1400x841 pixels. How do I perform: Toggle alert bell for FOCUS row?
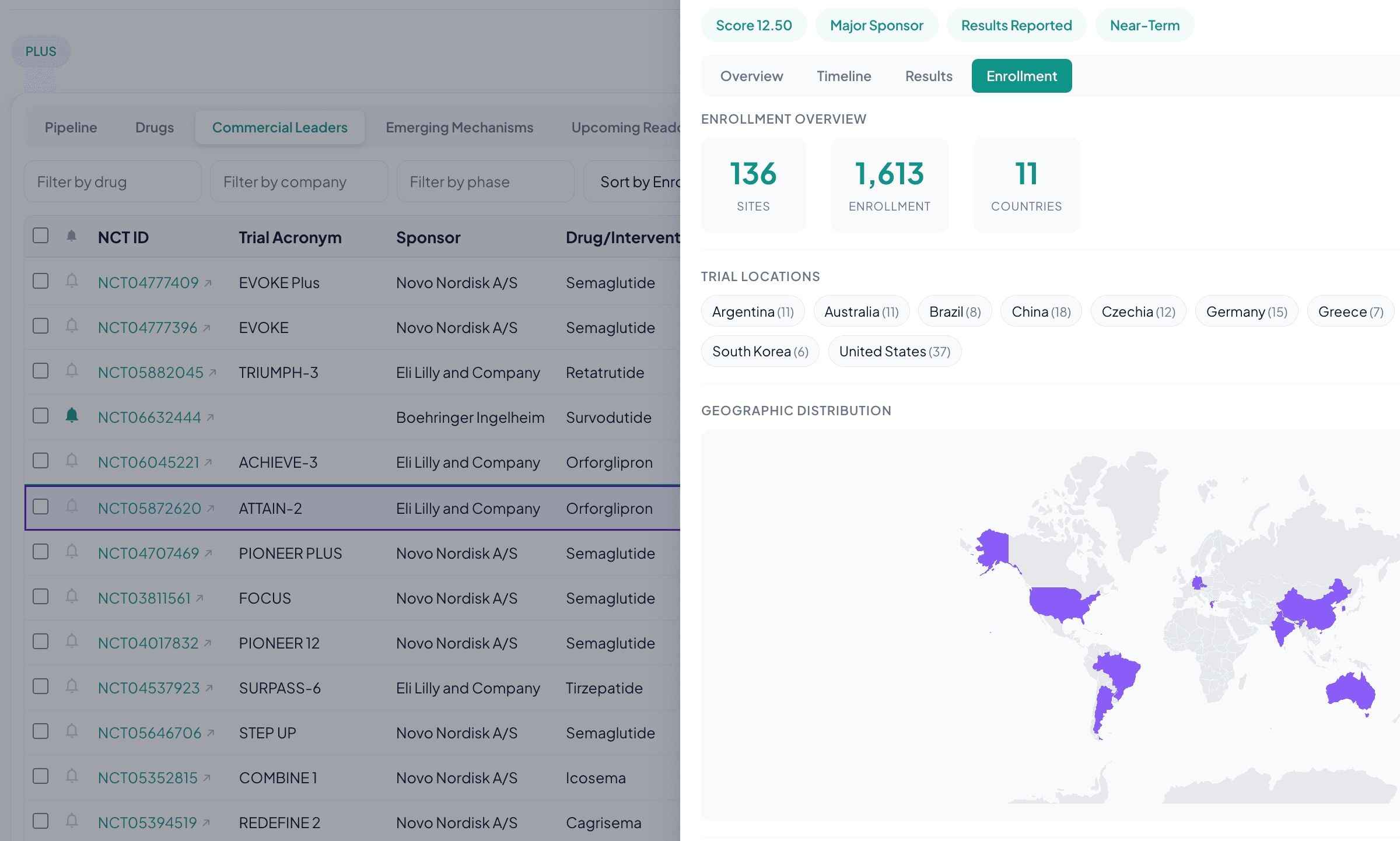[x=72, y=597]
